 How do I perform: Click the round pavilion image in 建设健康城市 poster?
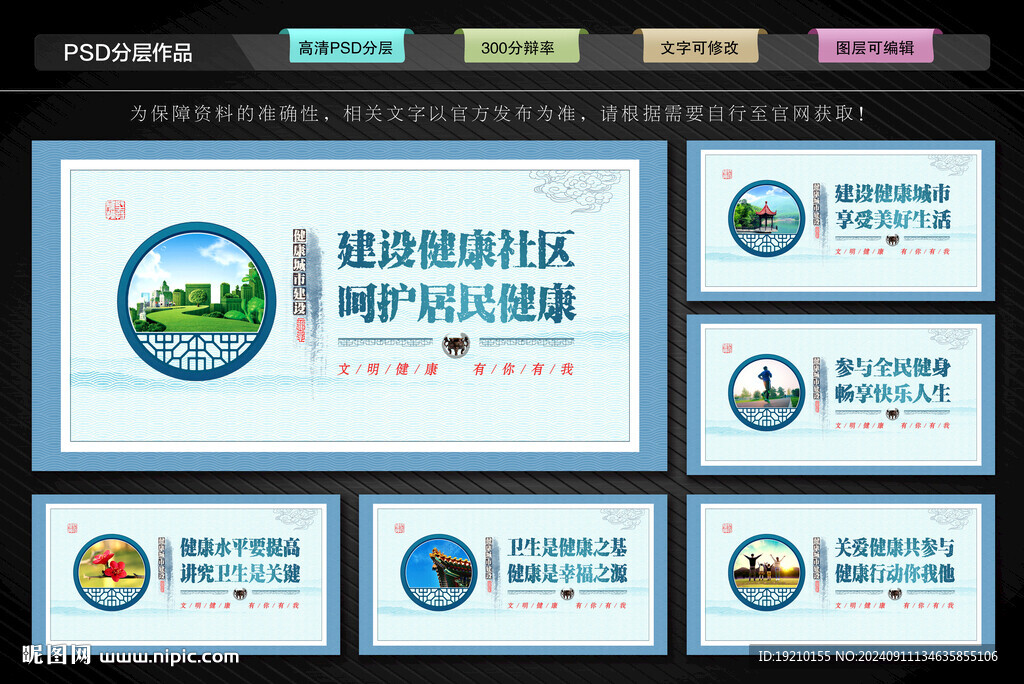[x=767, y=218]
